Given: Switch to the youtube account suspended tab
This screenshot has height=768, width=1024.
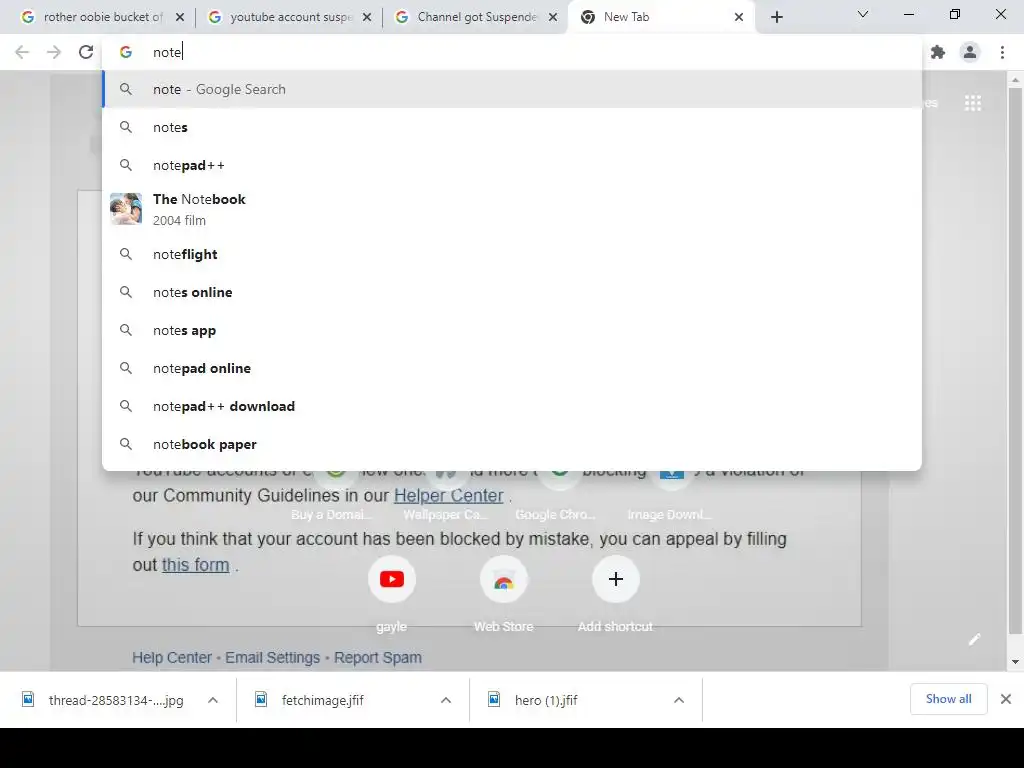Looking at the screenshot, I should tap(290, 17).
